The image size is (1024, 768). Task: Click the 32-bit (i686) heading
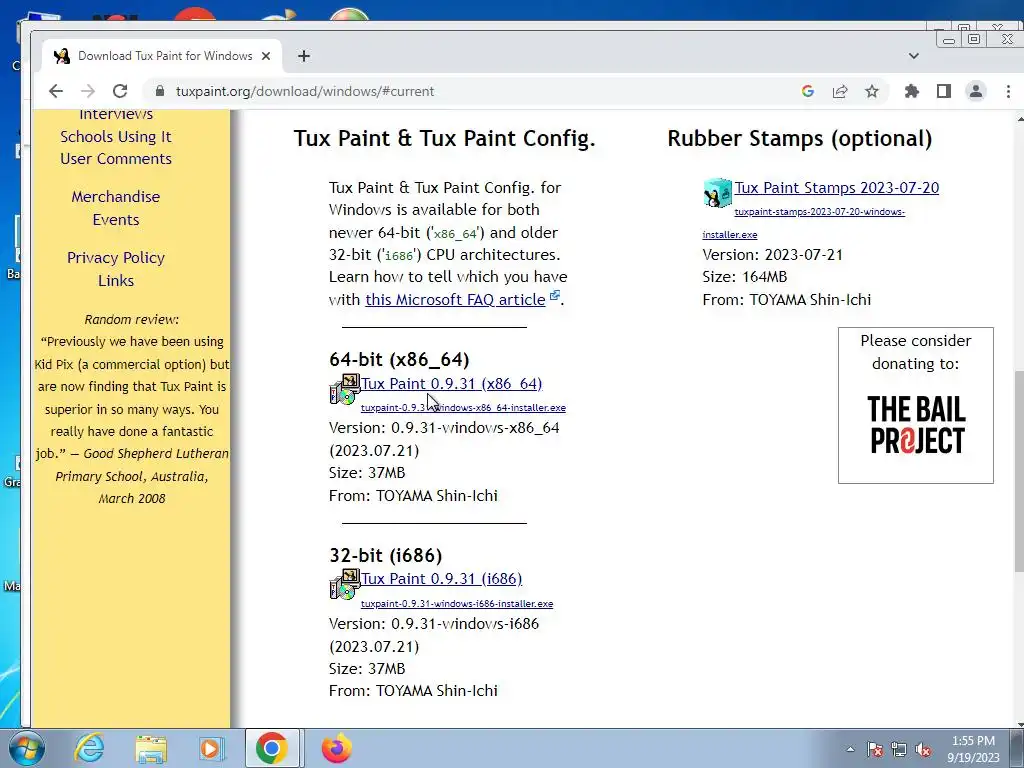[385, 555]
